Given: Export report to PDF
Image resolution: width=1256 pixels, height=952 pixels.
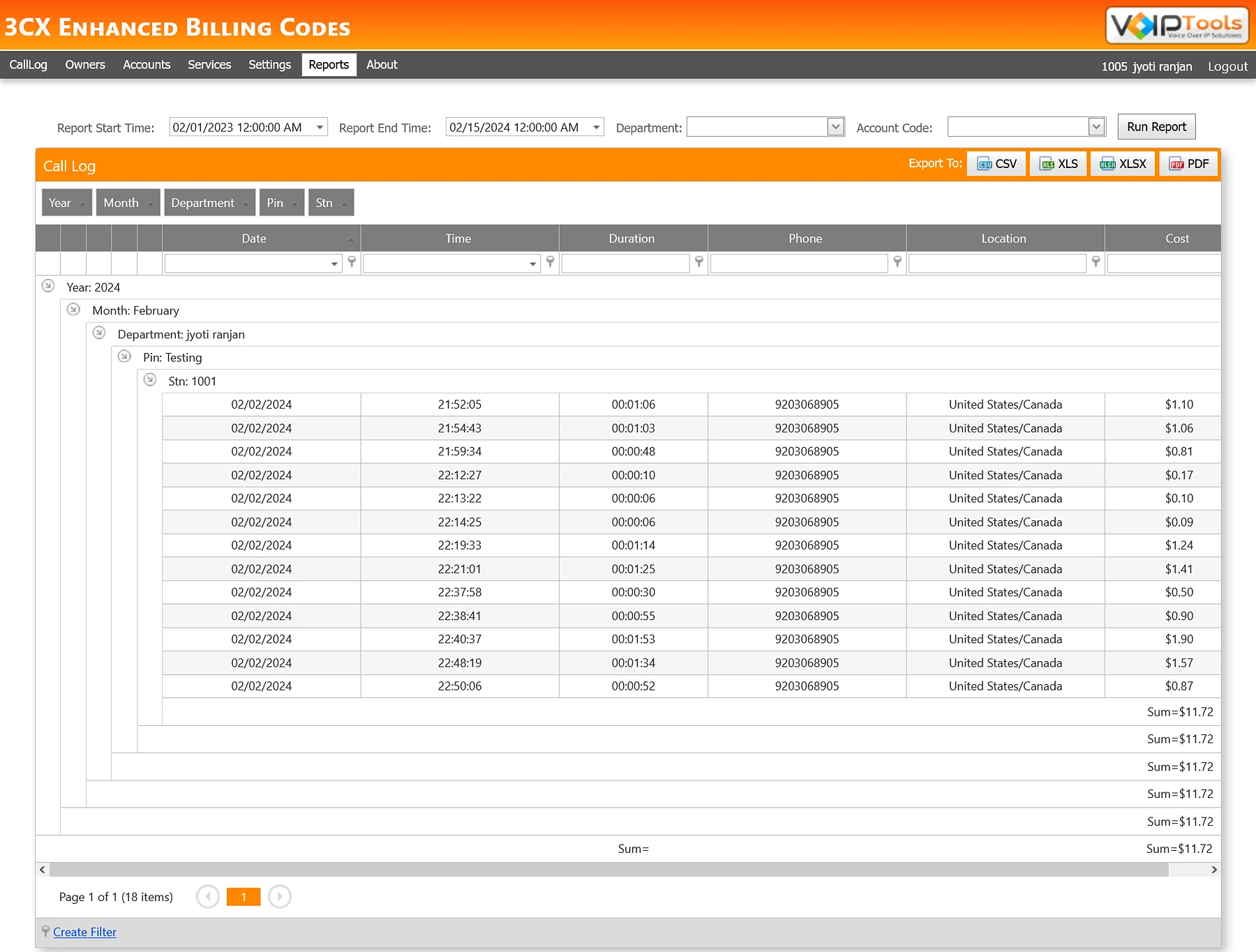Looking at the screenshot, I should [1189, 164].
